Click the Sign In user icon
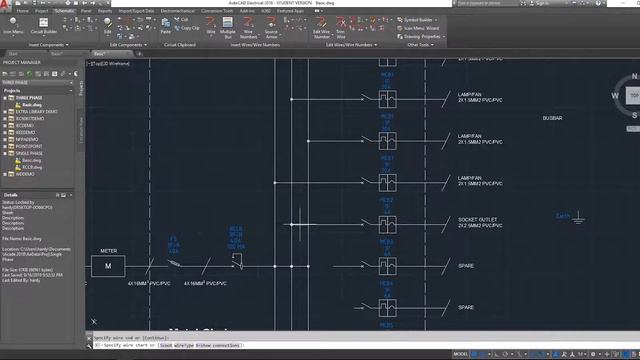This screenshot has width=640, height=360. pyautogui.click(x=531, y=3)
